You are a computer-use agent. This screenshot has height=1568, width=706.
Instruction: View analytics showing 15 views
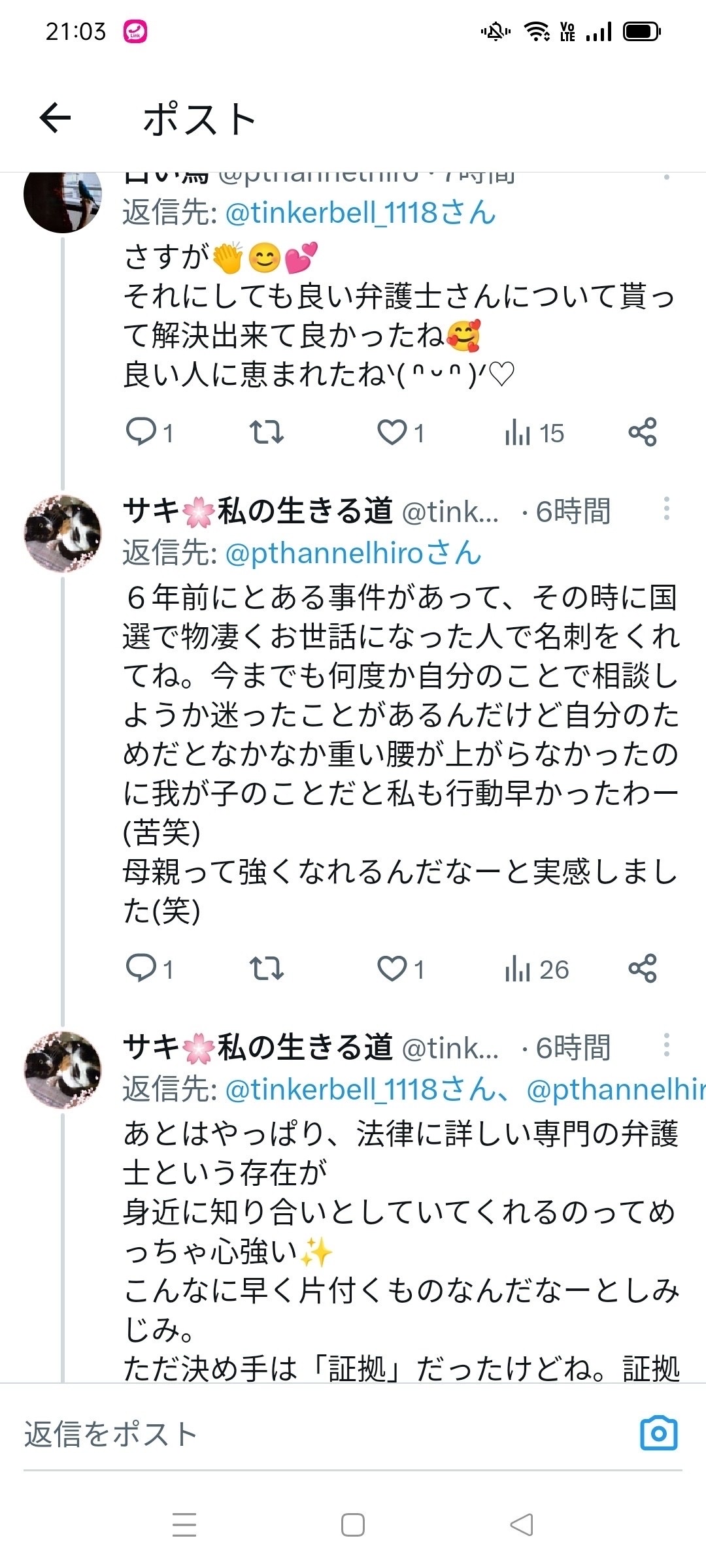tap(533, 433)
